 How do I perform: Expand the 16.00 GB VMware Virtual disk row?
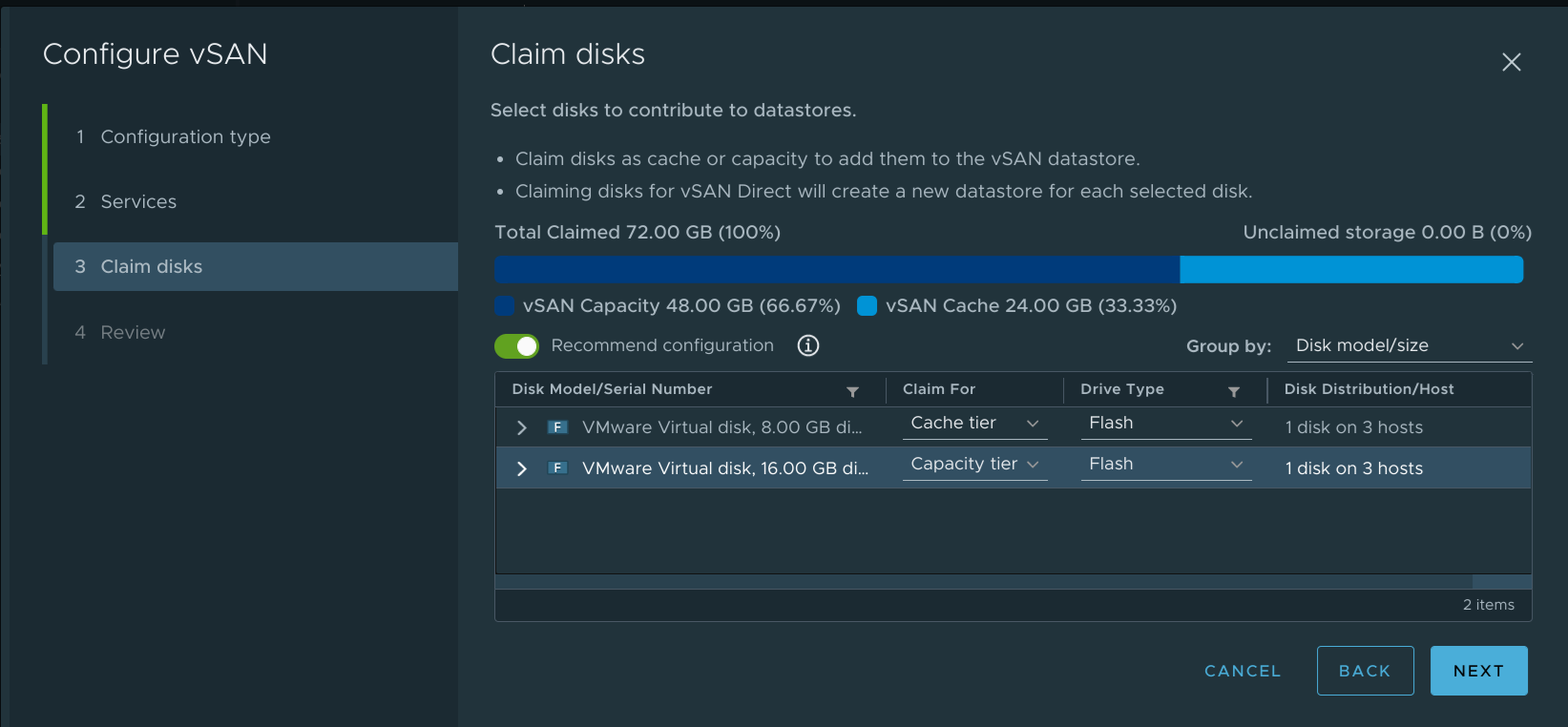click(x=521, y=468)
